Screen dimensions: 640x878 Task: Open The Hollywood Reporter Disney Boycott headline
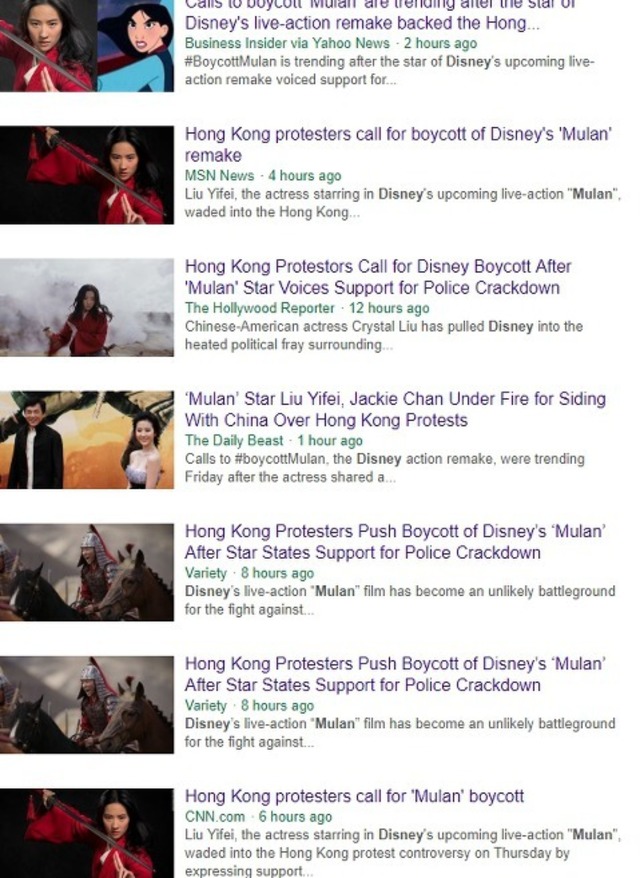click(378, 277)
